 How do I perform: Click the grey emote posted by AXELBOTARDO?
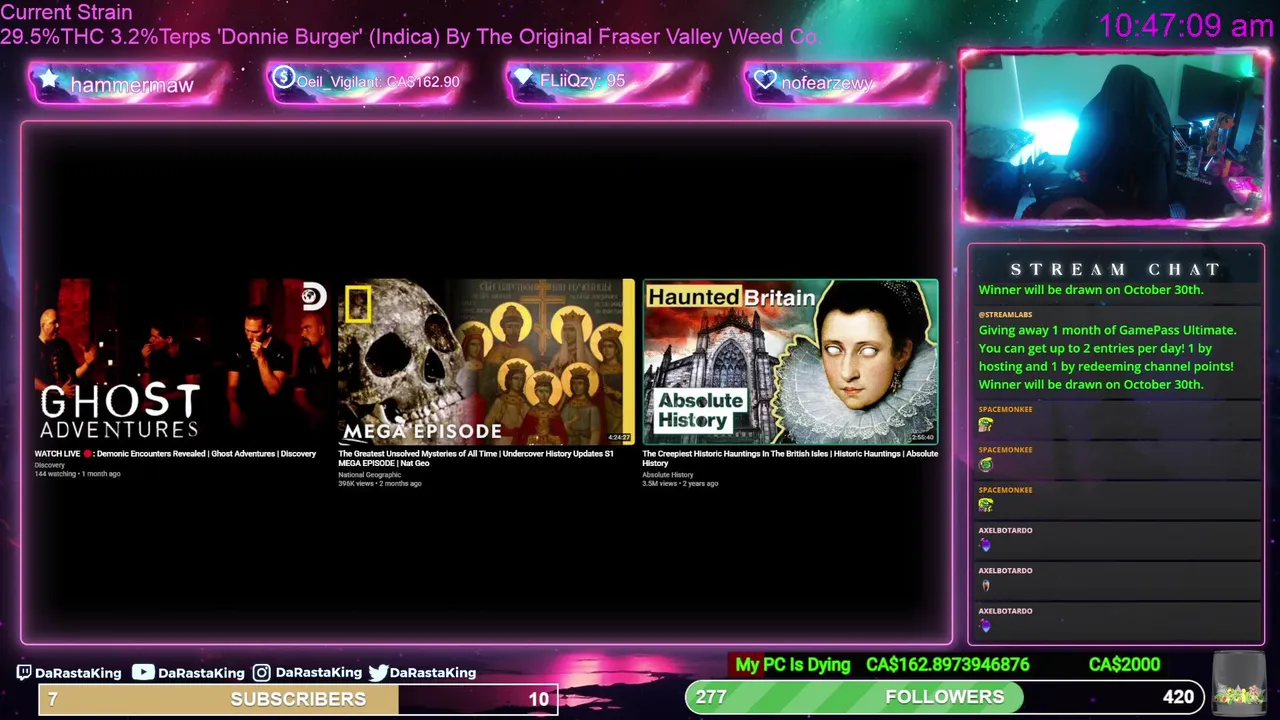986,586
